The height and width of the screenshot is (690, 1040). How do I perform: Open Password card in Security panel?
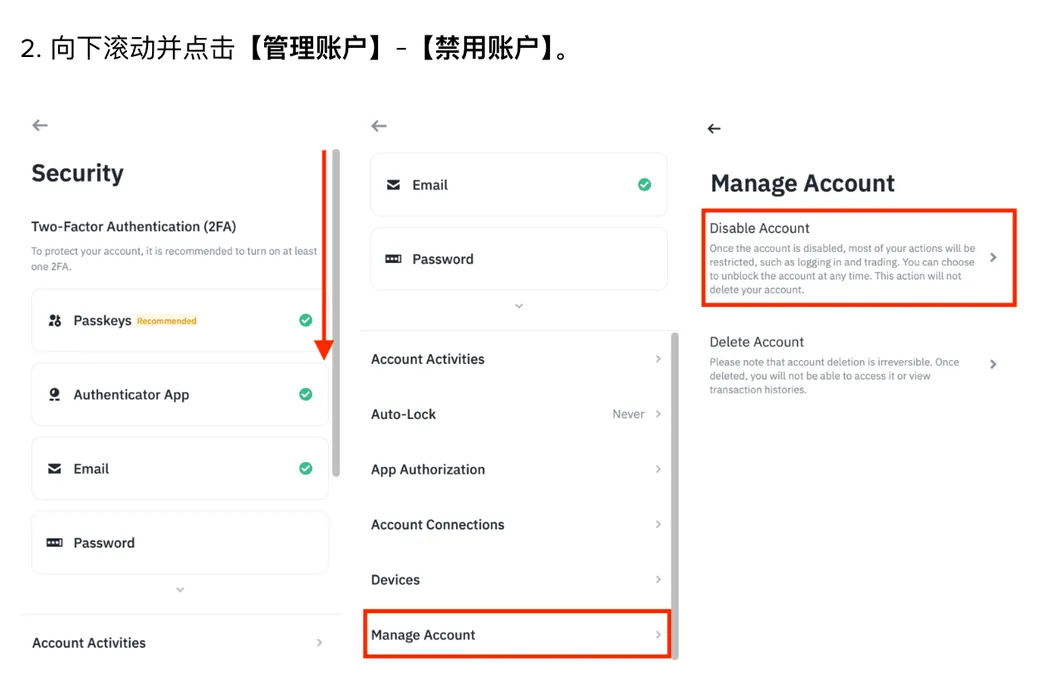[x=180, y=543]
